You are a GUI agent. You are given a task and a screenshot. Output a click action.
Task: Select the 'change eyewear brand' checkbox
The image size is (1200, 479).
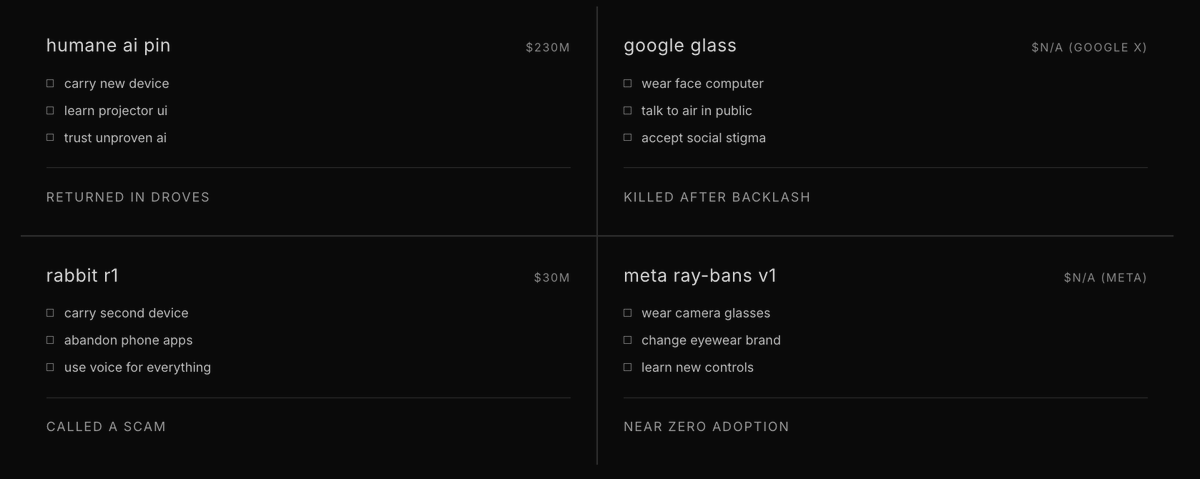click(x=628, y=341)
